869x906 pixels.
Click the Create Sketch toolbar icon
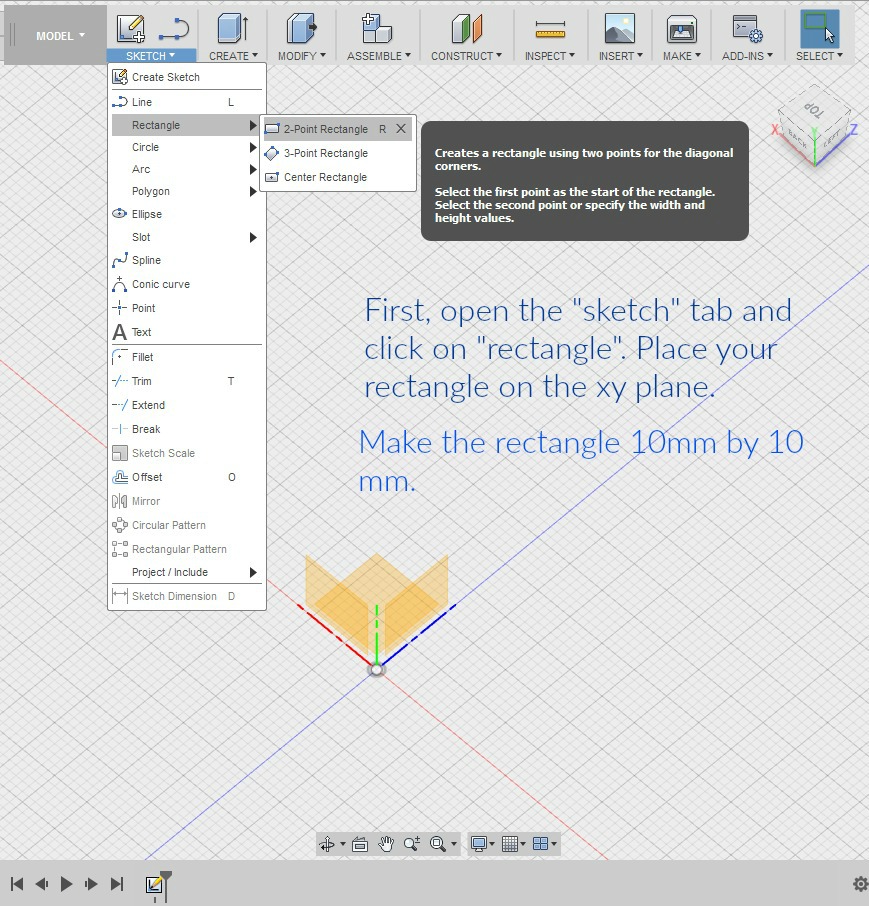130,28
